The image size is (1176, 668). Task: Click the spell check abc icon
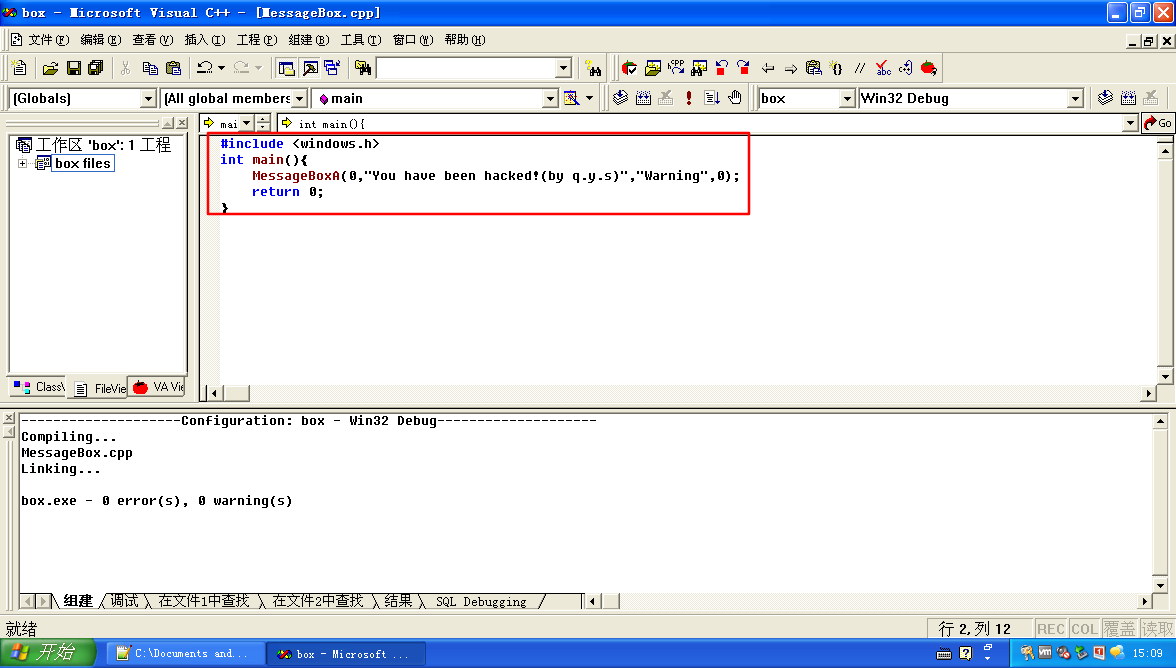coord(883,68)
